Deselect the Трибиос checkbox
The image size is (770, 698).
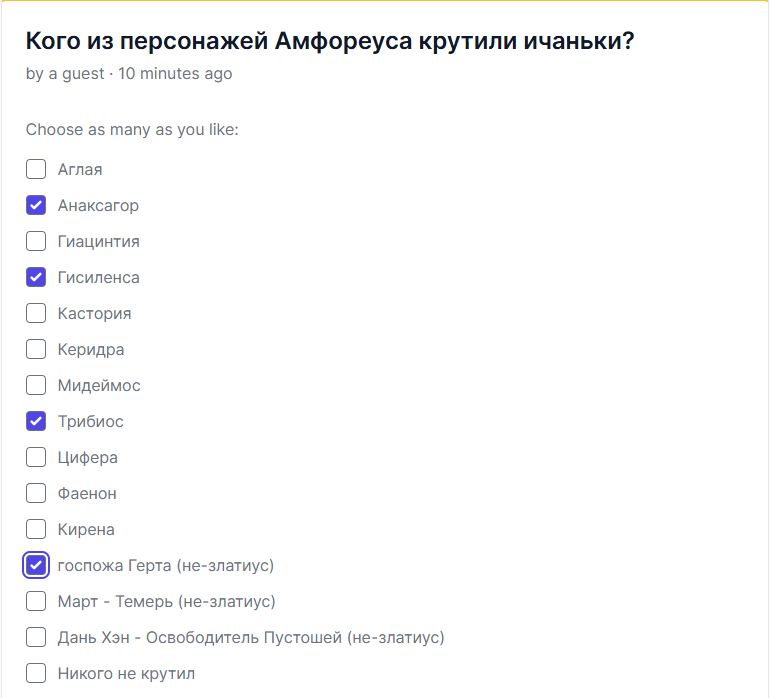click(x=36, y=422)
